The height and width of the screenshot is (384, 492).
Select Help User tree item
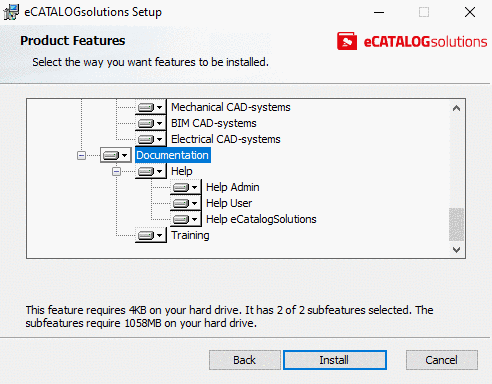point(229,203)
